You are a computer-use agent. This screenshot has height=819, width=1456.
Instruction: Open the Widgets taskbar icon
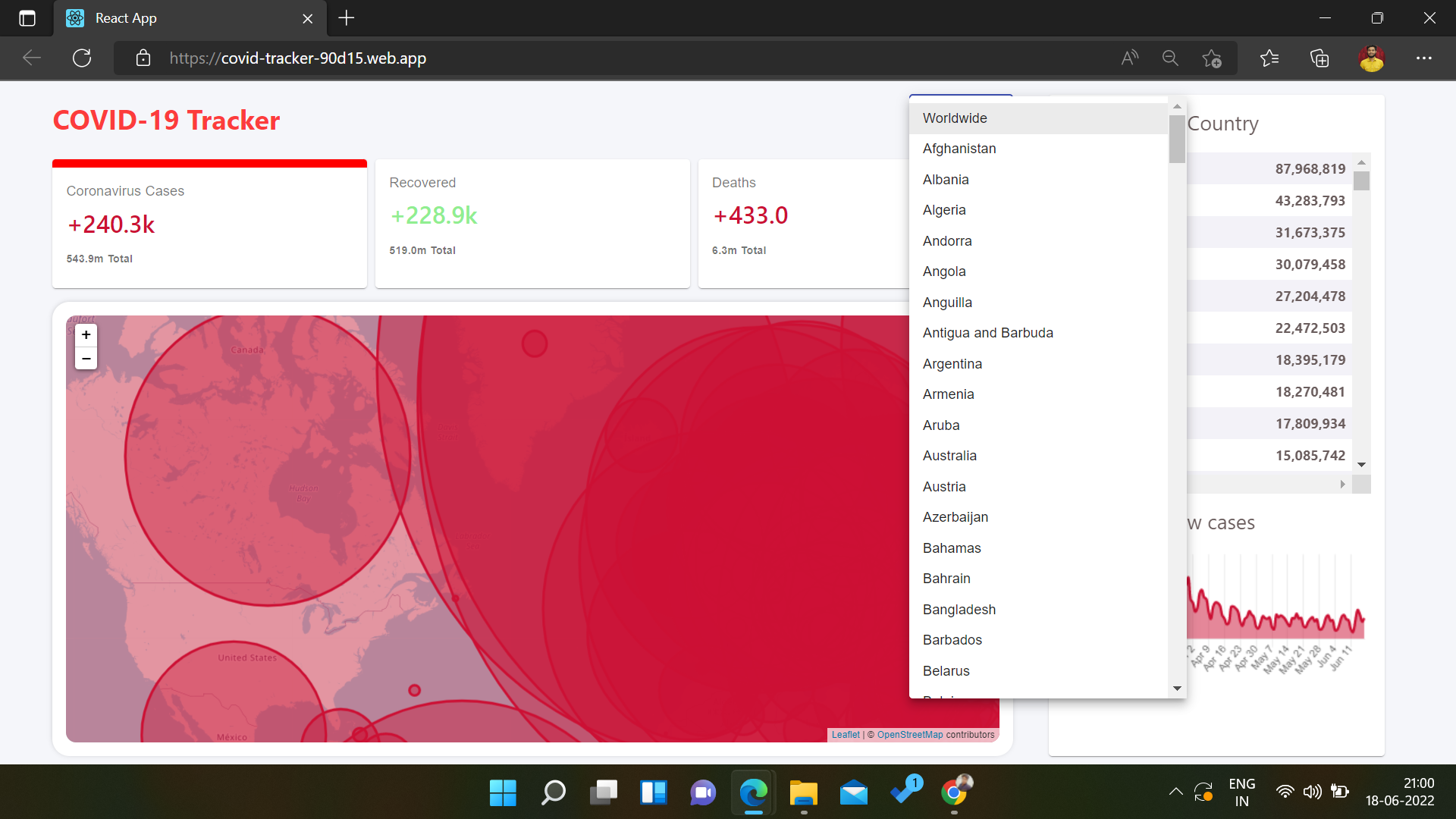coord(653,793)
